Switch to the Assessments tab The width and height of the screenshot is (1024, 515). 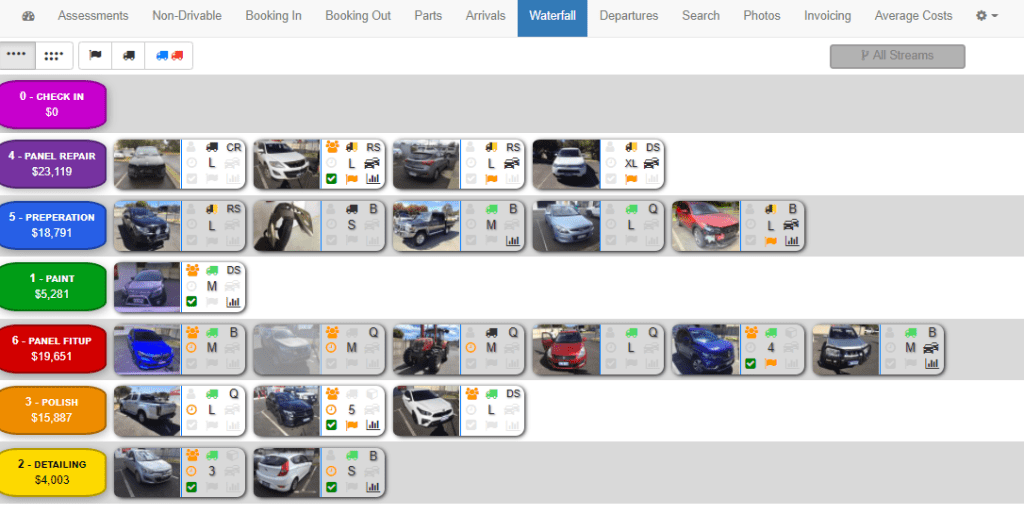pos(93,16)
